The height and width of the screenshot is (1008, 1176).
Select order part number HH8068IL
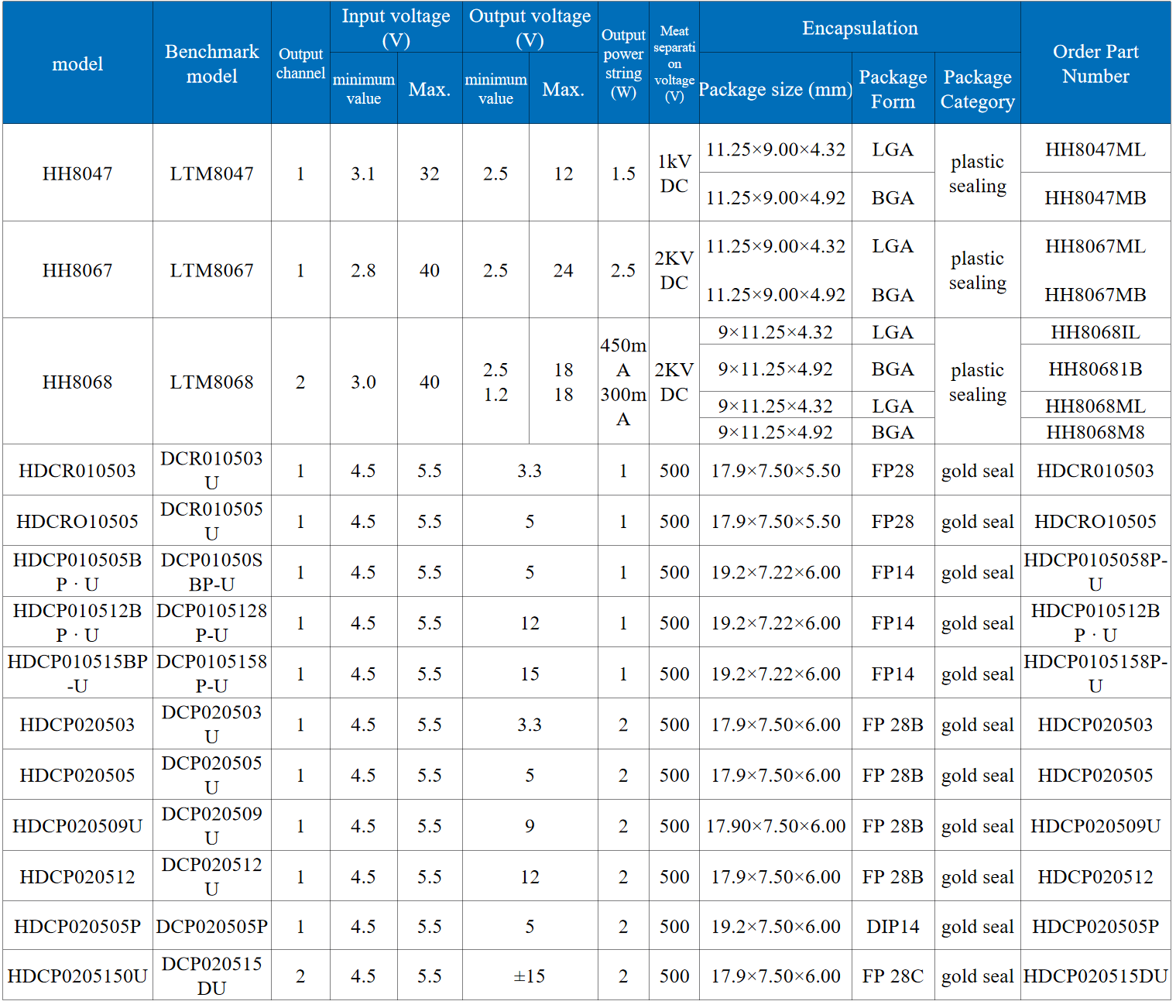pos(1095,332)
